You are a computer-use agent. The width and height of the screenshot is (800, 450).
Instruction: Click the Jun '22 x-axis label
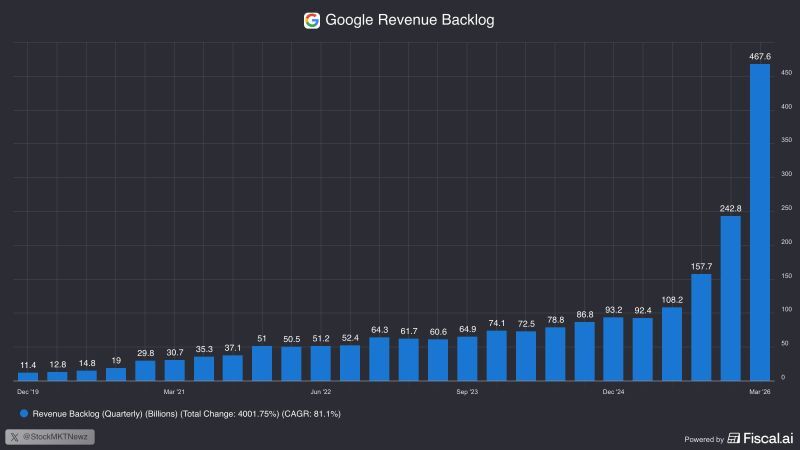coord(320,392)
